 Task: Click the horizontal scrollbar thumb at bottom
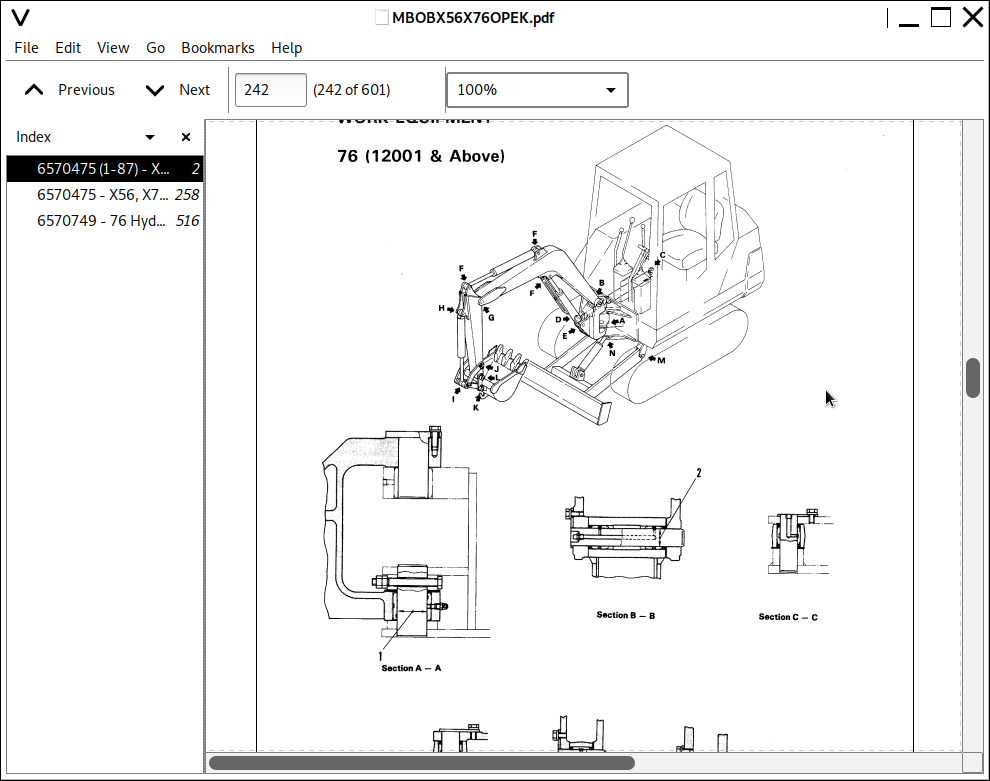(x=421, y=763)
